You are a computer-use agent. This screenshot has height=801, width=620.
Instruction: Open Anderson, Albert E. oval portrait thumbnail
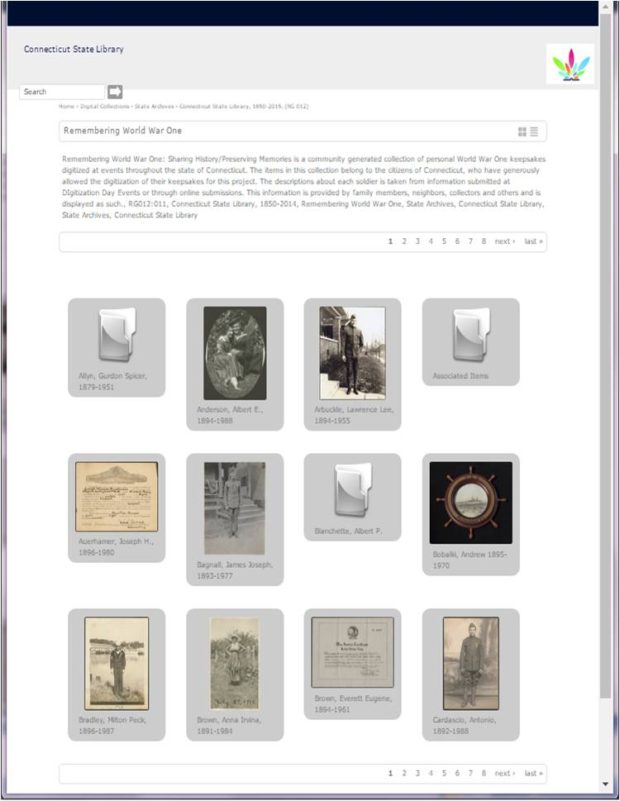click(x=235, y=353)
